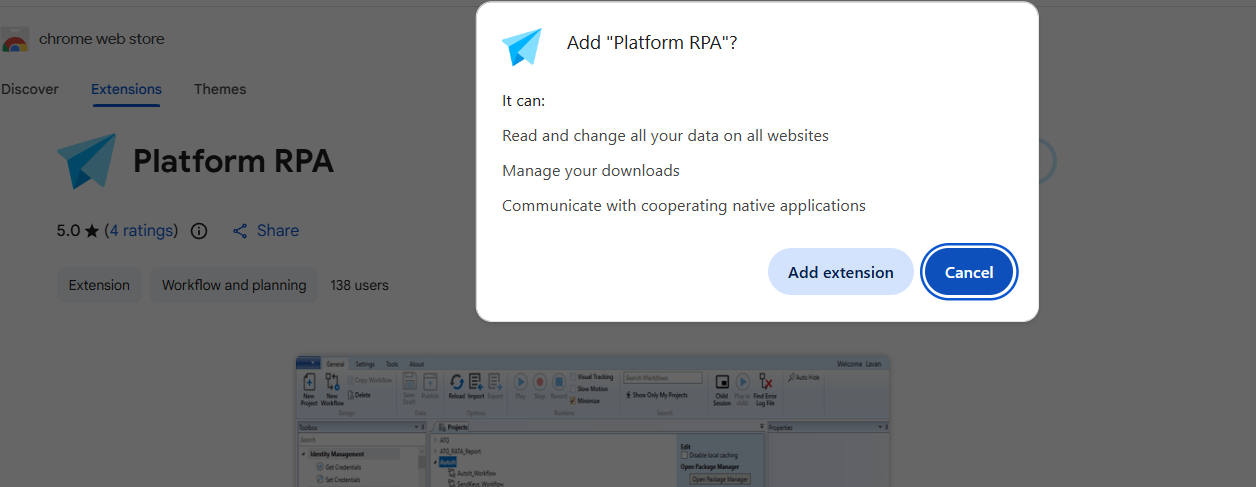Click the 'Add "Platform RPA"?' dialog title
Image resolution: width=1256 pixels, height=487 pixels.
tap(652, 43)
